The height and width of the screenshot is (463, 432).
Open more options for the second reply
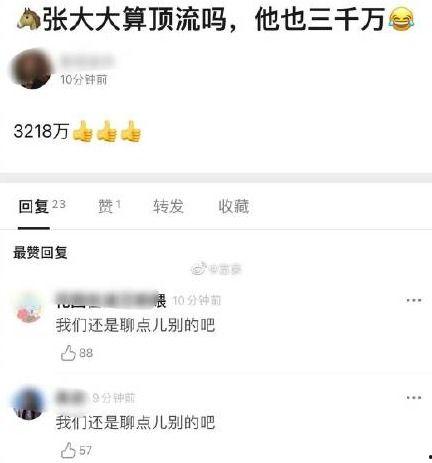click(x=414, y=397)
